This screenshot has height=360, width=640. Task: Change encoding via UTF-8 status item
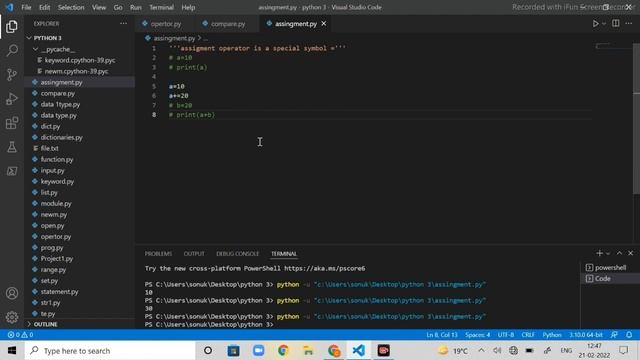(506, 335)
